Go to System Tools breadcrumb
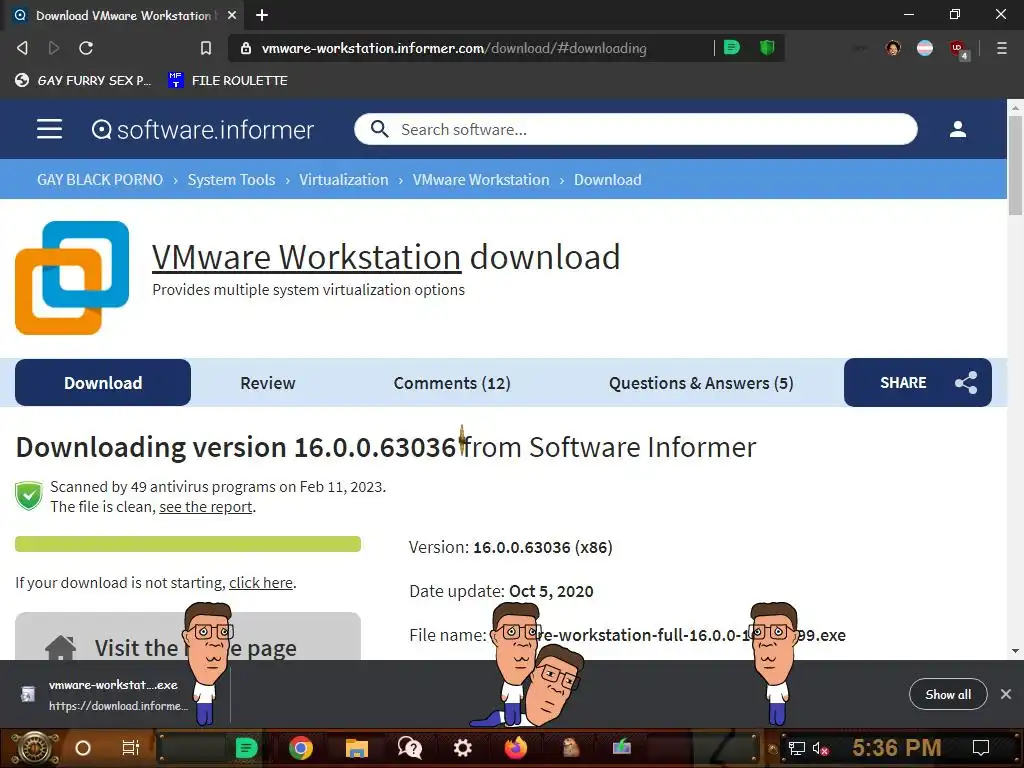The width and height of the screenshot is (1024, 768). point(231,180)
